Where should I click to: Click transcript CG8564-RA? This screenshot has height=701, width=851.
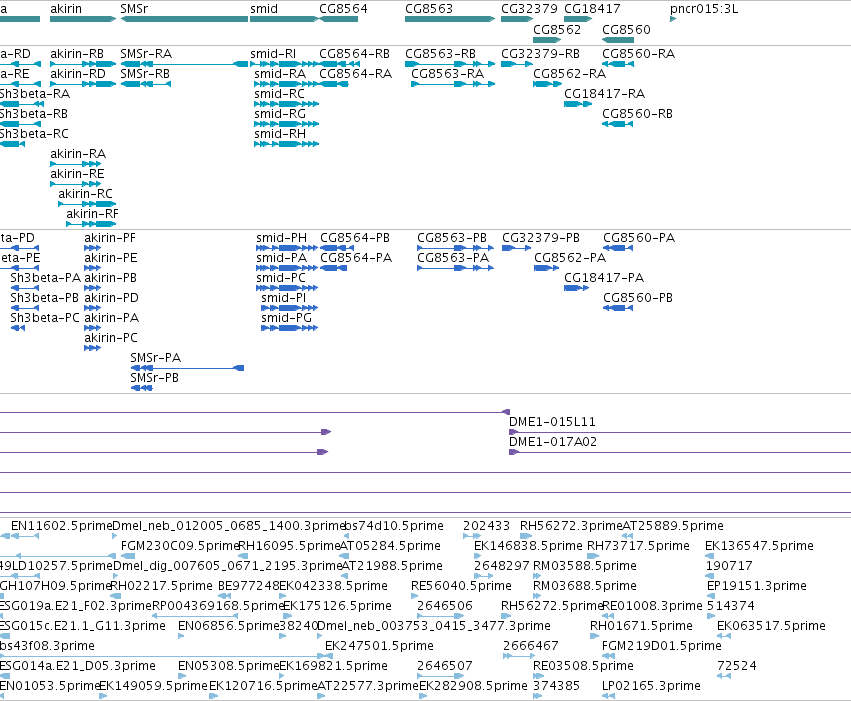click(355, 74)
